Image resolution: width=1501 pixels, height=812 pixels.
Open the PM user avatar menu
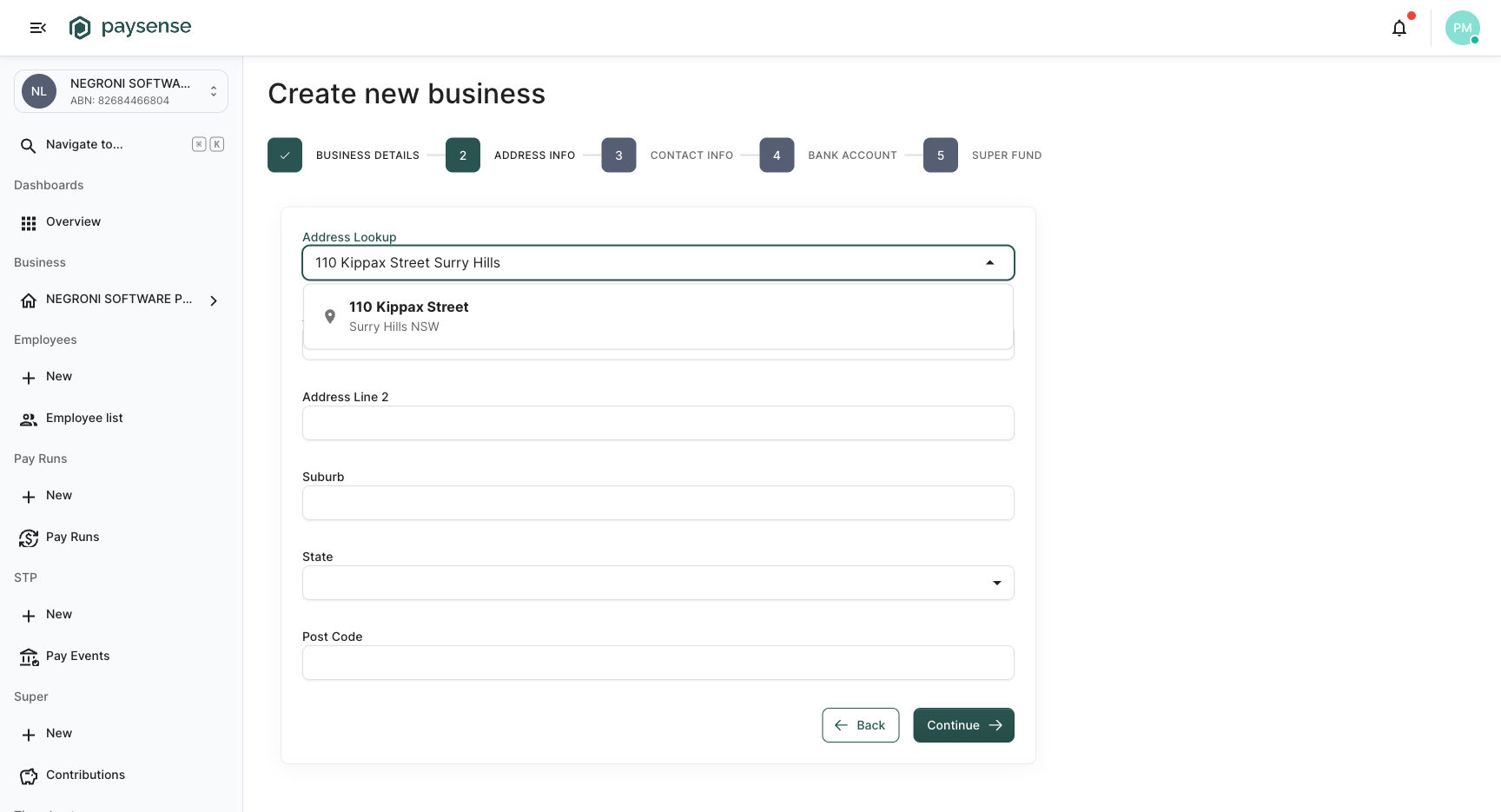coord(1463,28)
